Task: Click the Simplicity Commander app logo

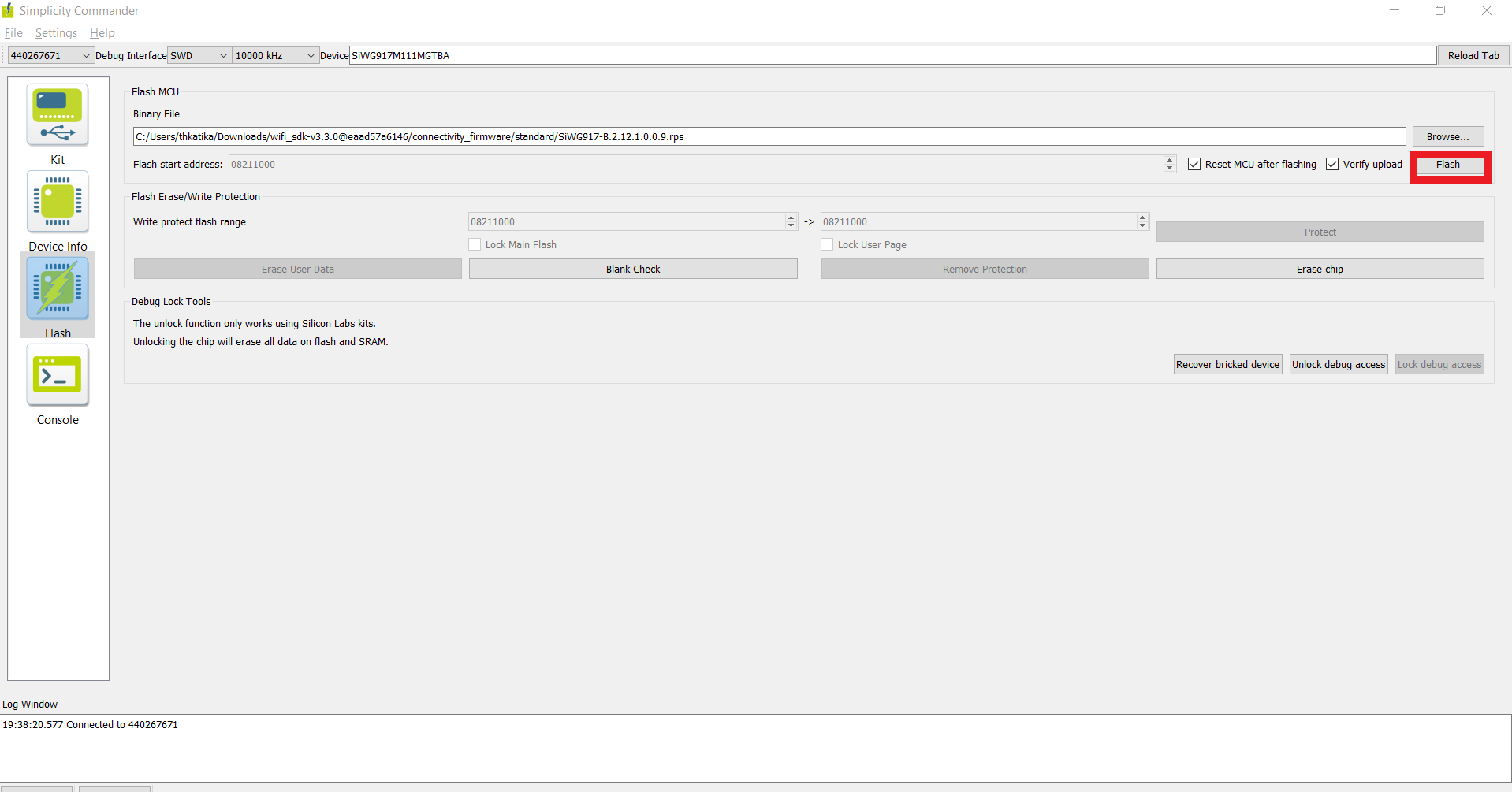Action: [x=8, y=10]
